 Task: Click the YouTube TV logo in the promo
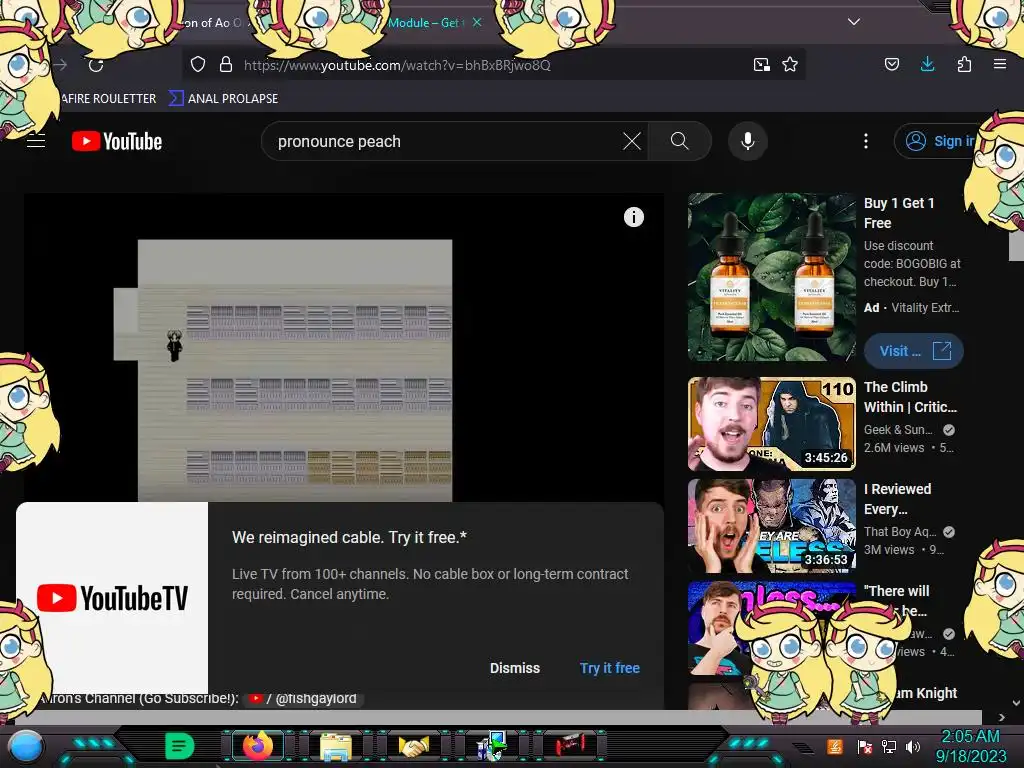(112, 598)
